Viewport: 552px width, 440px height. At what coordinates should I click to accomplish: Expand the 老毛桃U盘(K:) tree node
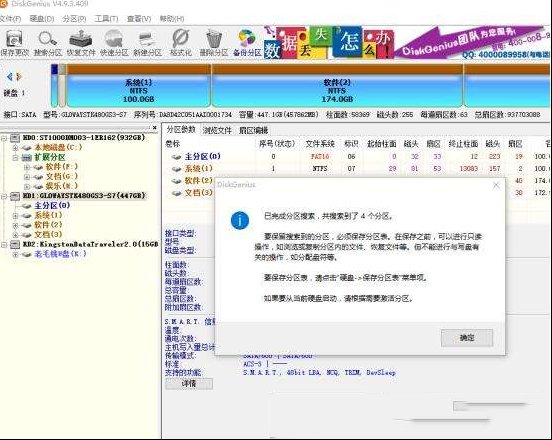(x=15, y=254)
